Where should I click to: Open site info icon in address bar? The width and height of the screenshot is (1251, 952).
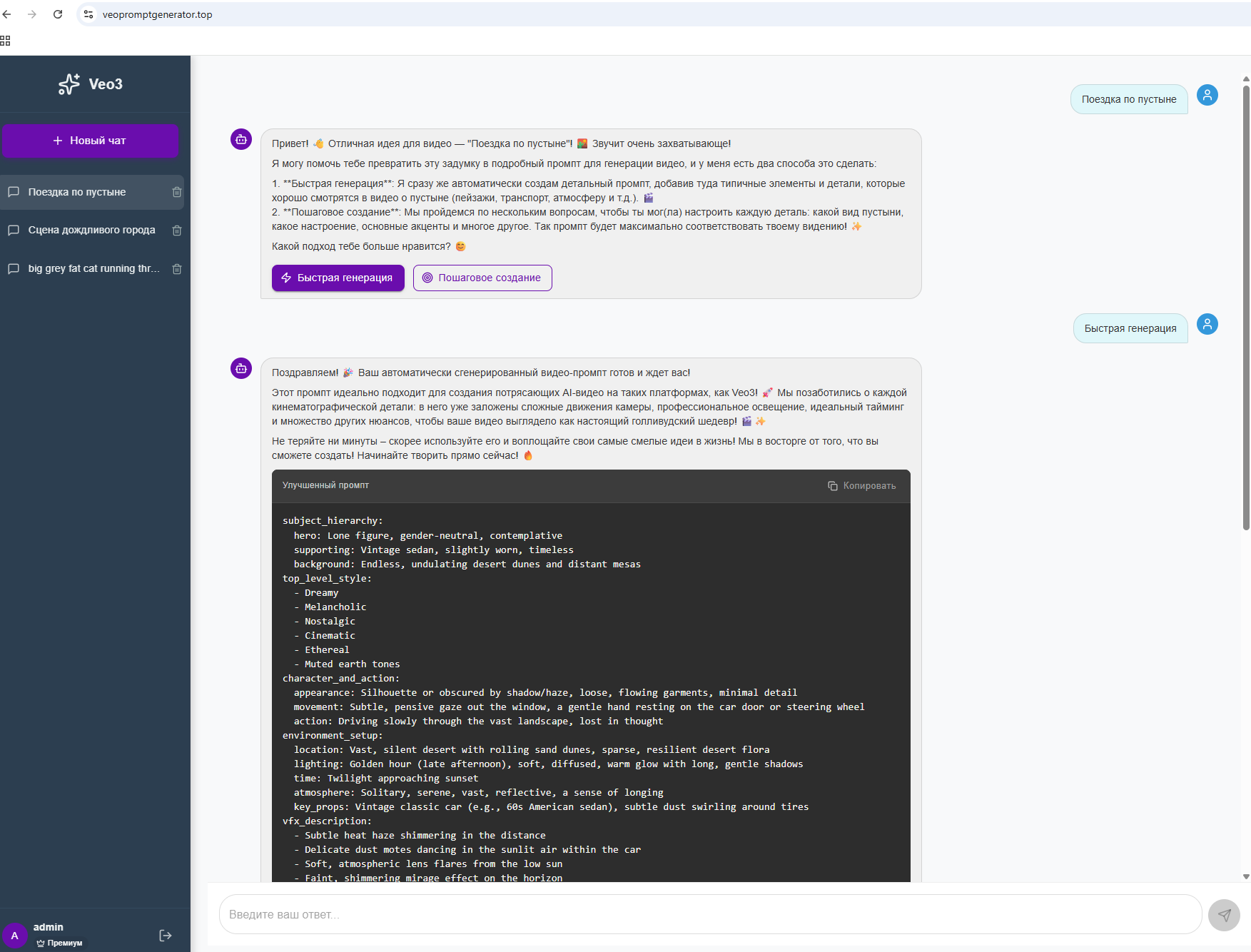(x=88, y=14)
